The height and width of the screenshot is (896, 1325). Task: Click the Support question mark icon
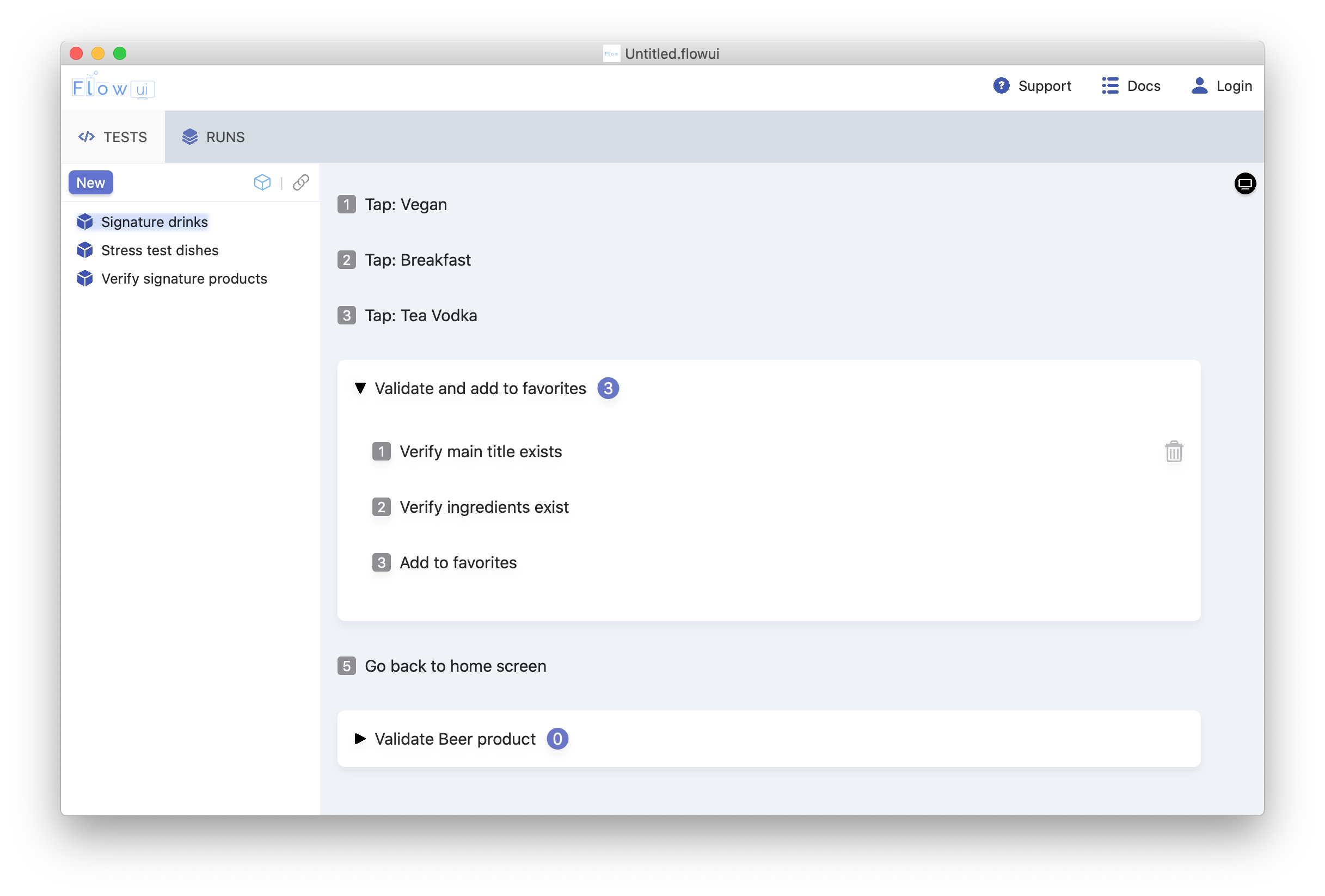(x=1001, y=86)
